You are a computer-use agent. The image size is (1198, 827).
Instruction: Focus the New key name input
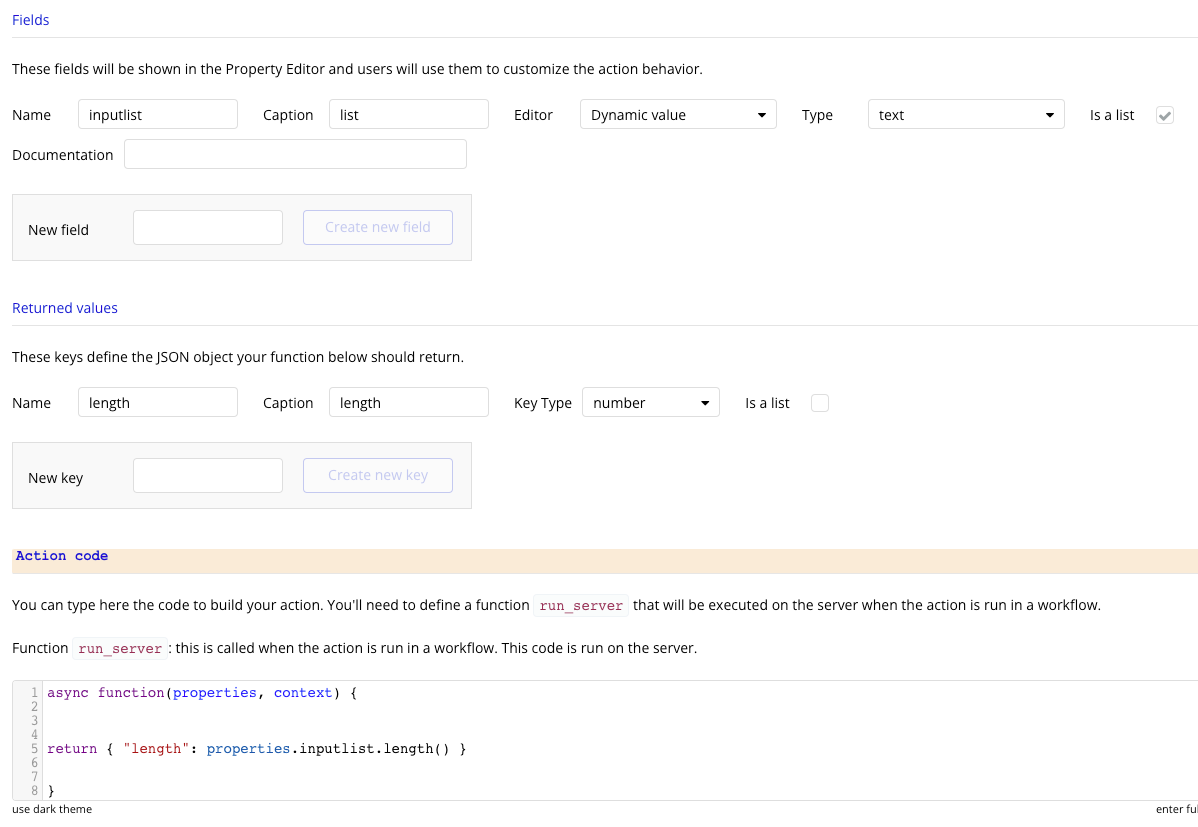tap(208, 475)
